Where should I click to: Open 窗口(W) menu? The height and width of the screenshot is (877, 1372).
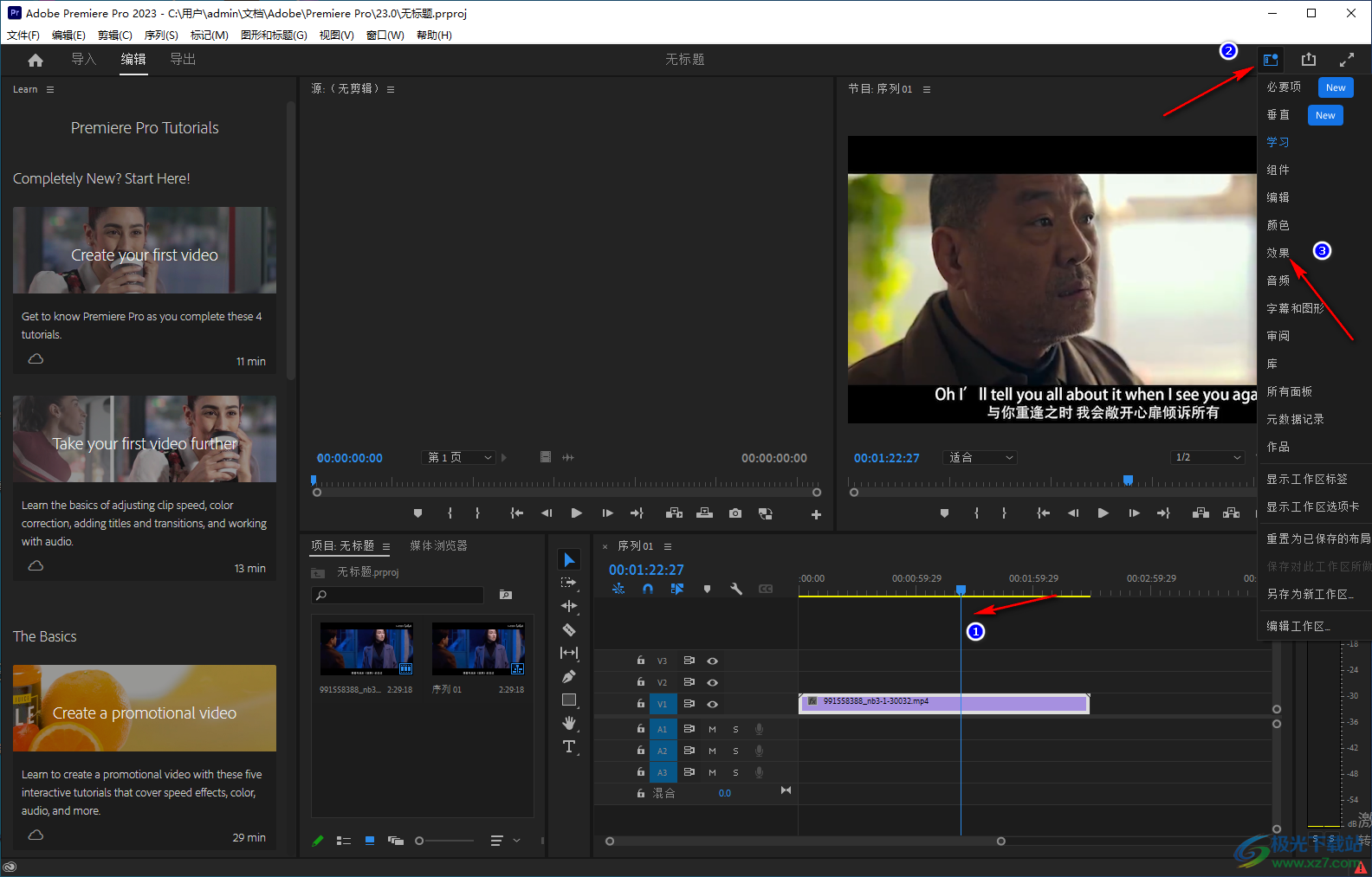(385, 35)
